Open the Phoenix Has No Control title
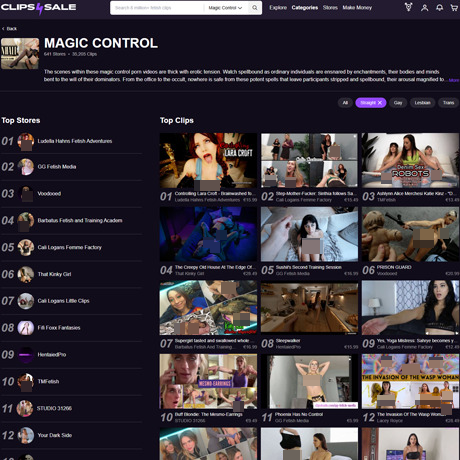The height and width of the screenshot is (460, 460). pyautogui.click(x=299, y=415)
